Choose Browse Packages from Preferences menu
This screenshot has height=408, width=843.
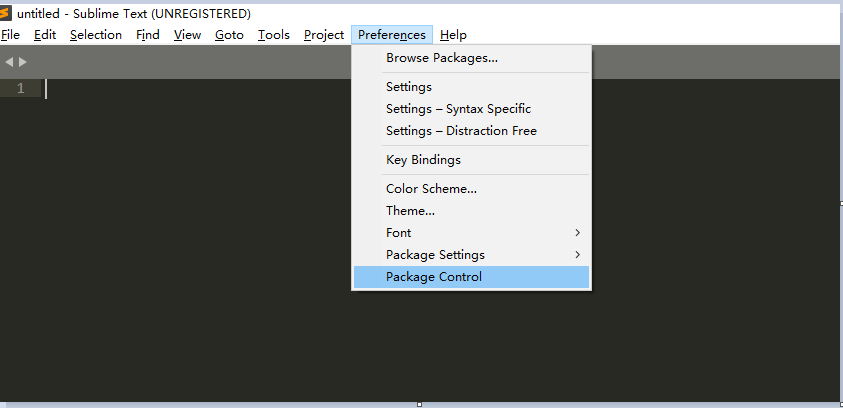click(442, 58)
